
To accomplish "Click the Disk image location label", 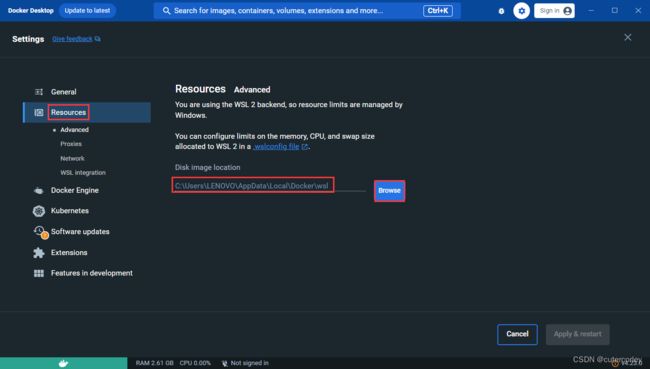I will (207, 168).
